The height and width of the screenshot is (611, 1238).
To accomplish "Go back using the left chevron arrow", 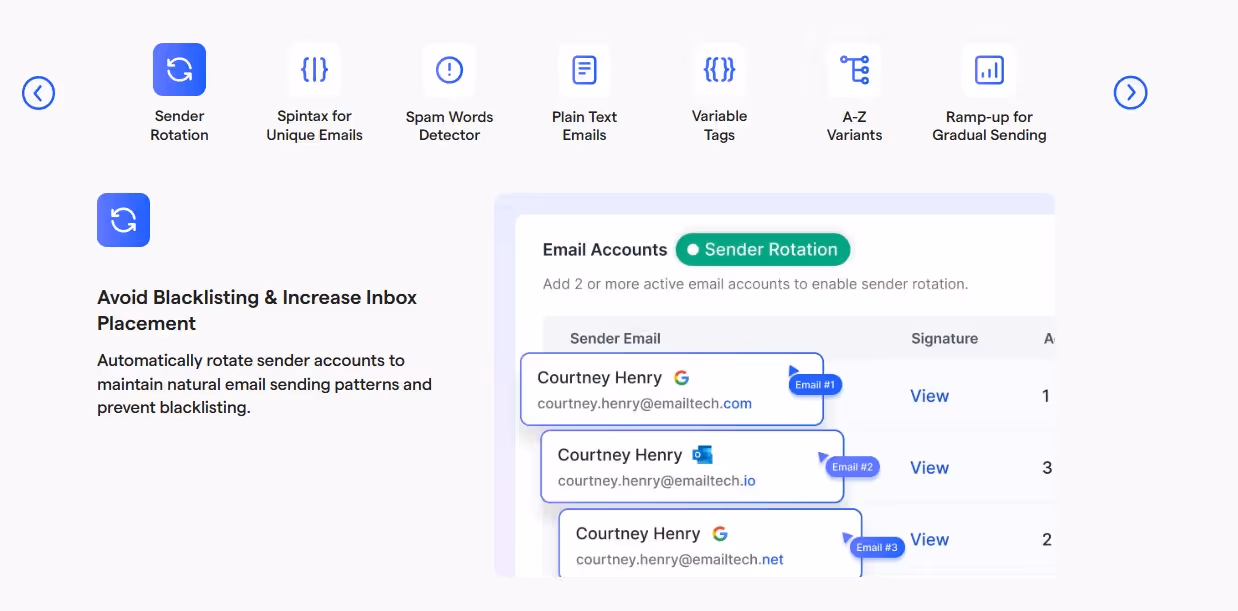I will pyautogui.click(x=38, y=92).
